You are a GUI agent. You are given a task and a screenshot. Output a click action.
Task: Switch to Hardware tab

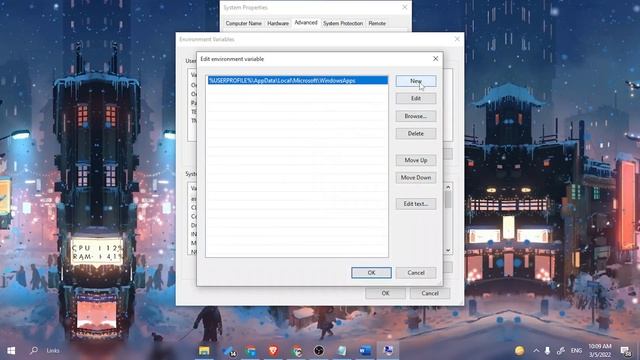[x=278, y=23]
